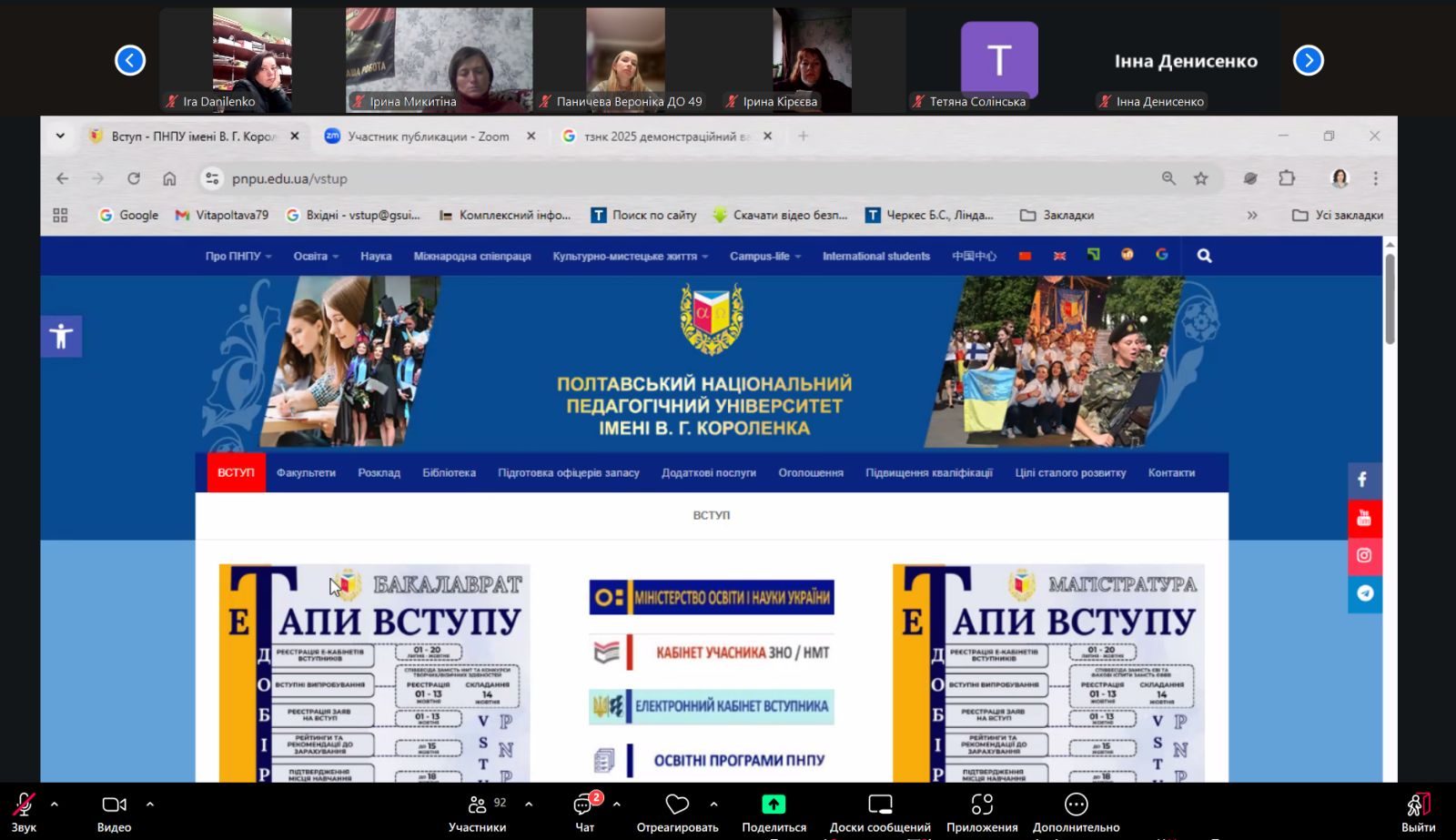Open the Zoom Chat panel
Image resolution: width=1456 pixels, height=840 pixels.
[584, 805]
